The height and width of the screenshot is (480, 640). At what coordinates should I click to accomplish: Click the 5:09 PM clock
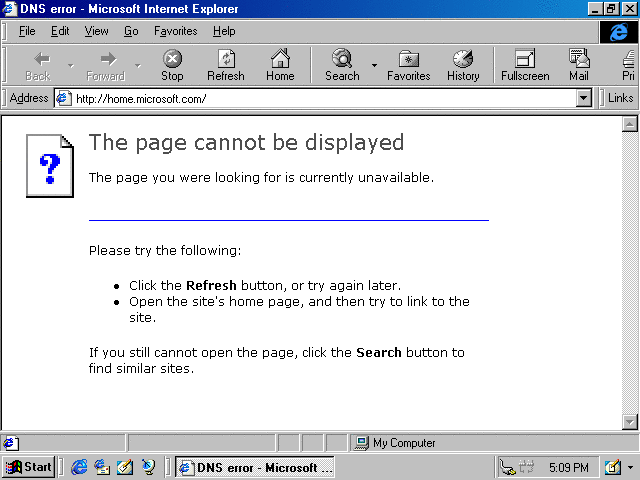568,467
